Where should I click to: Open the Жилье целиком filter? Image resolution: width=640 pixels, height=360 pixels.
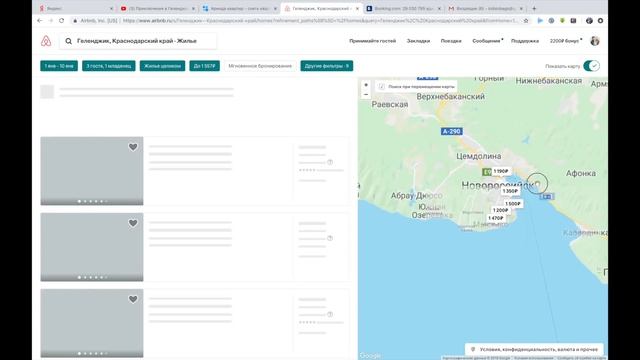(162, 66)
